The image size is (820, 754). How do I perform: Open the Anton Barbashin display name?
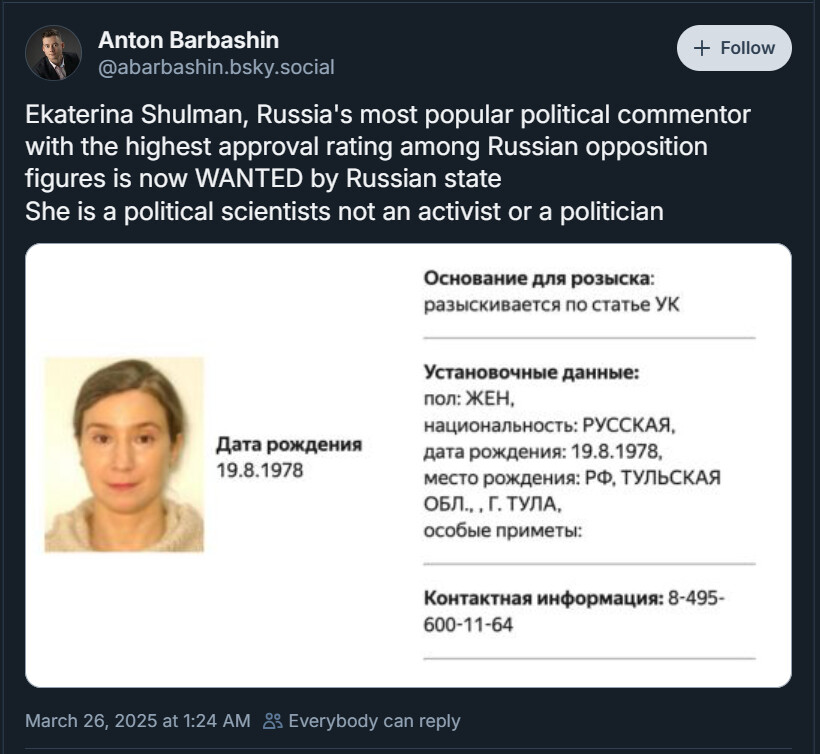tap(188, 40)
